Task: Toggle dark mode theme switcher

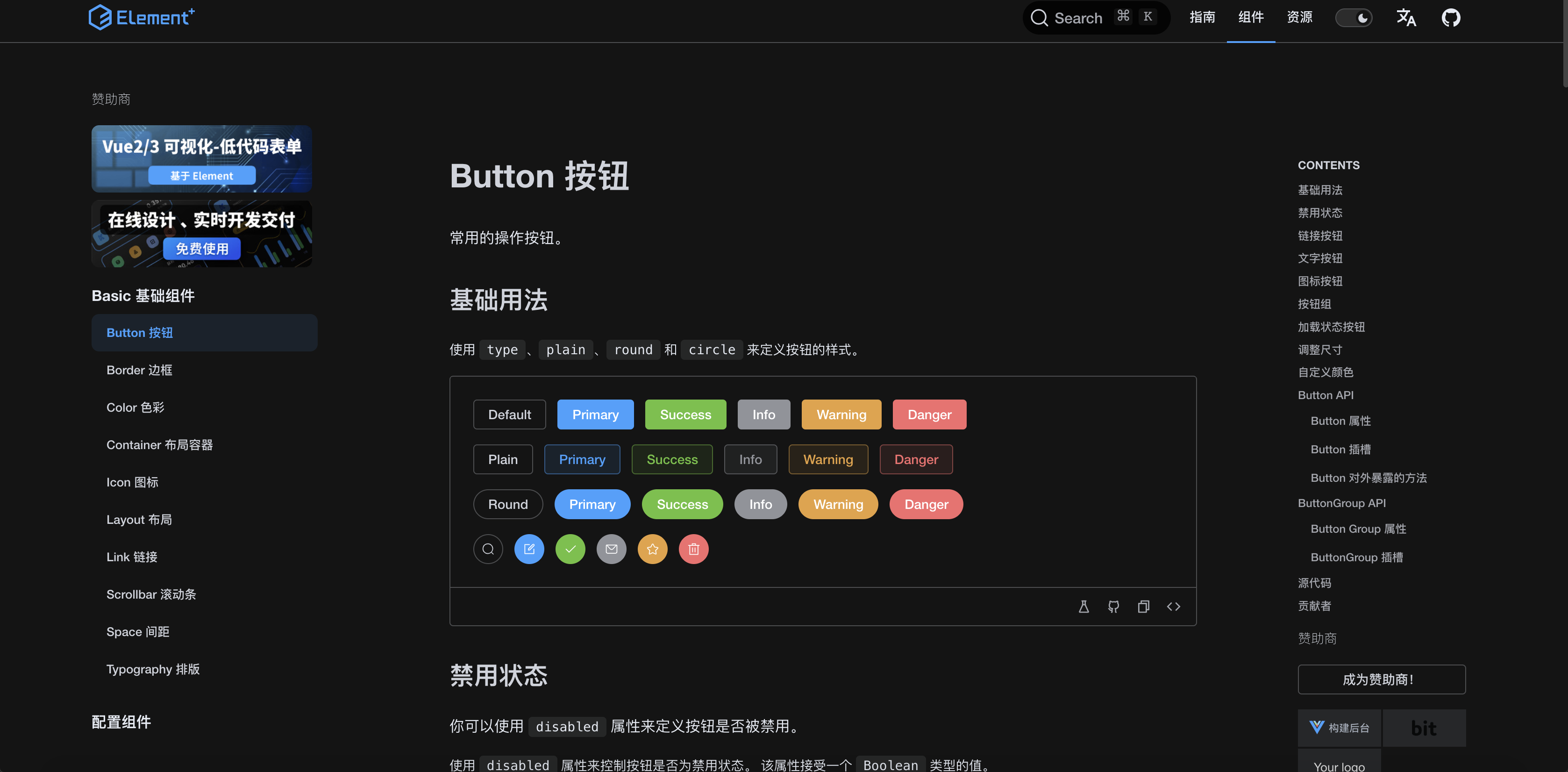Action: [1355, 19]
